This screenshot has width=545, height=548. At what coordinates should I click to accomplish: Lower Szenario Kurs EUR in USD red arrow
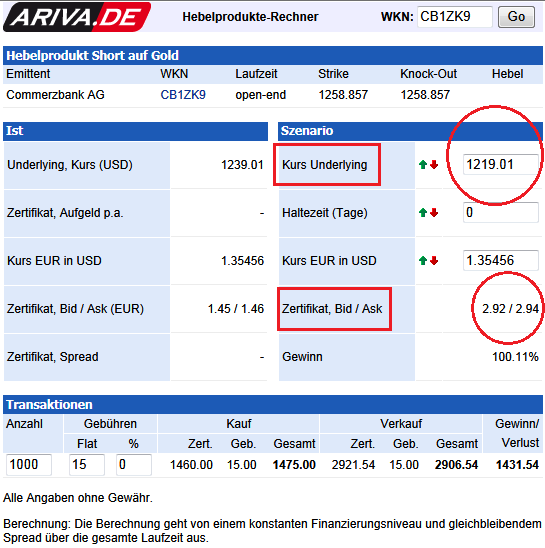click(434, 260)
